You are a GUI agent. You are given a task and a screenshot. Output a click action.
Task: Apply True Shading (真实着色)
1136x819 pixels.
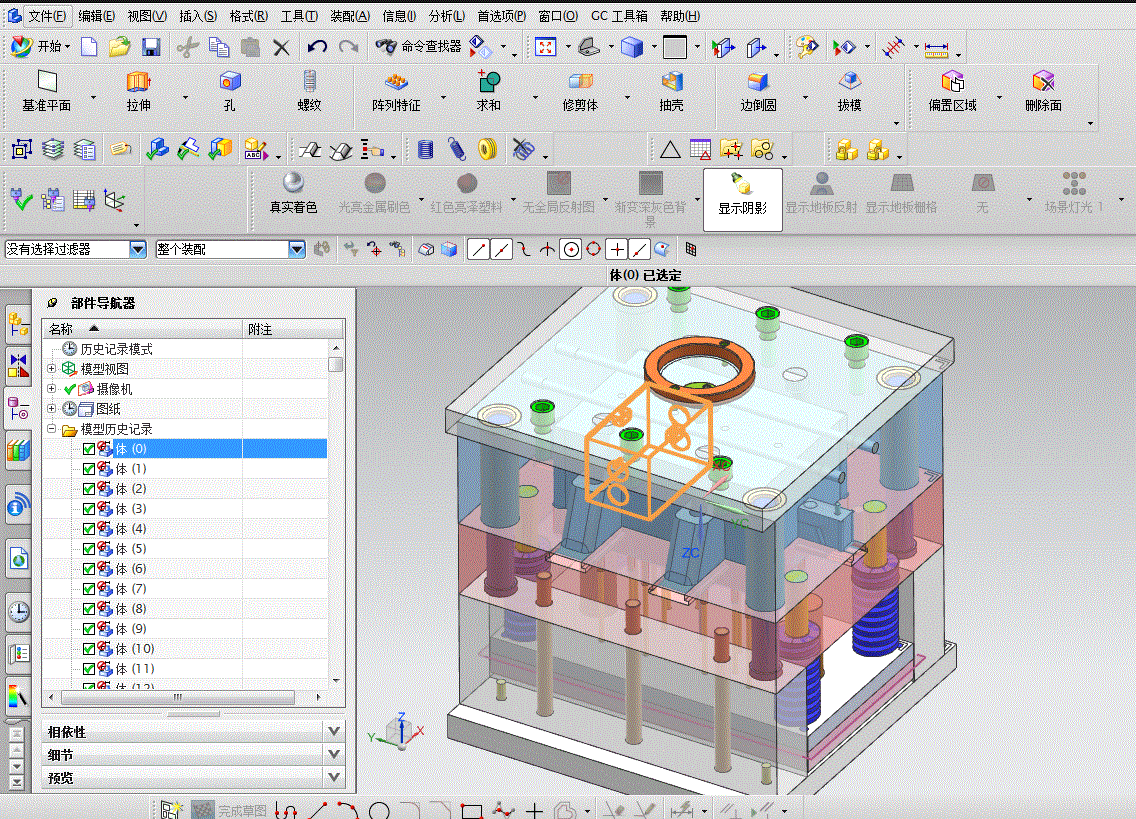pos(293,194)
